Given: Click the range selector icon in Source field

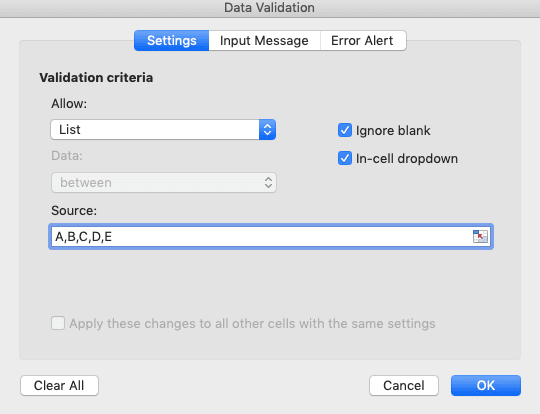Looking at the screenshot, I should click(480, 236).
